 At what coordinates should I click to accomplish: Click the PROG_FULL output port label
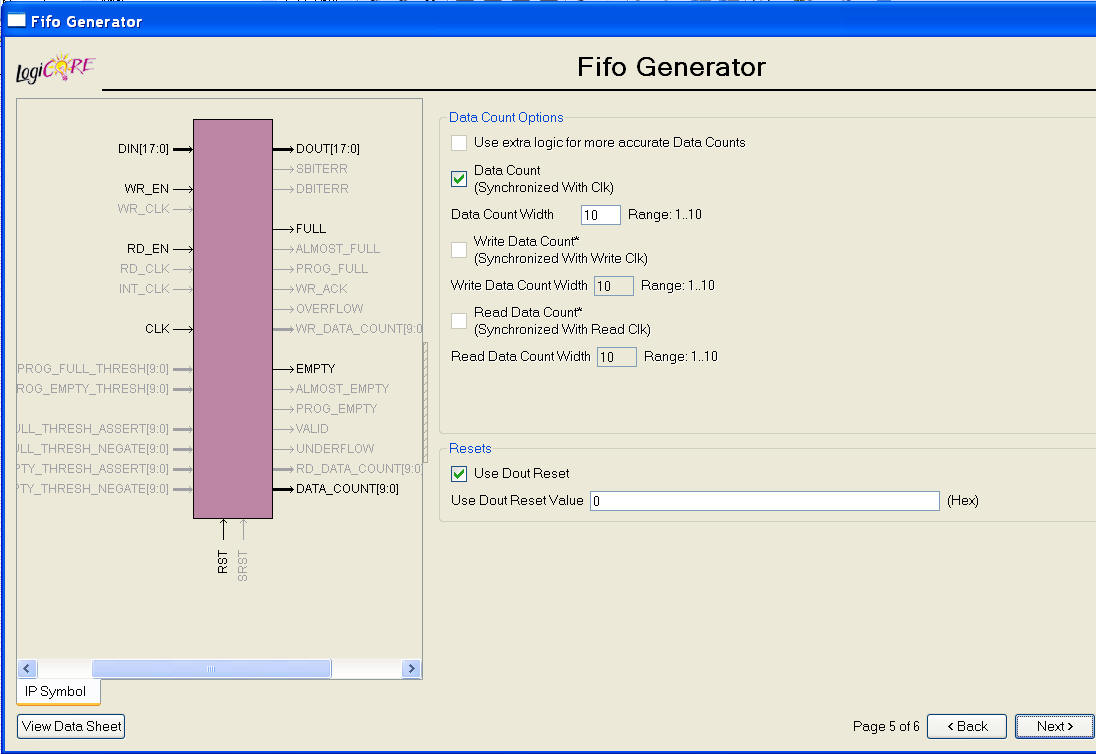tap(332, 269)
